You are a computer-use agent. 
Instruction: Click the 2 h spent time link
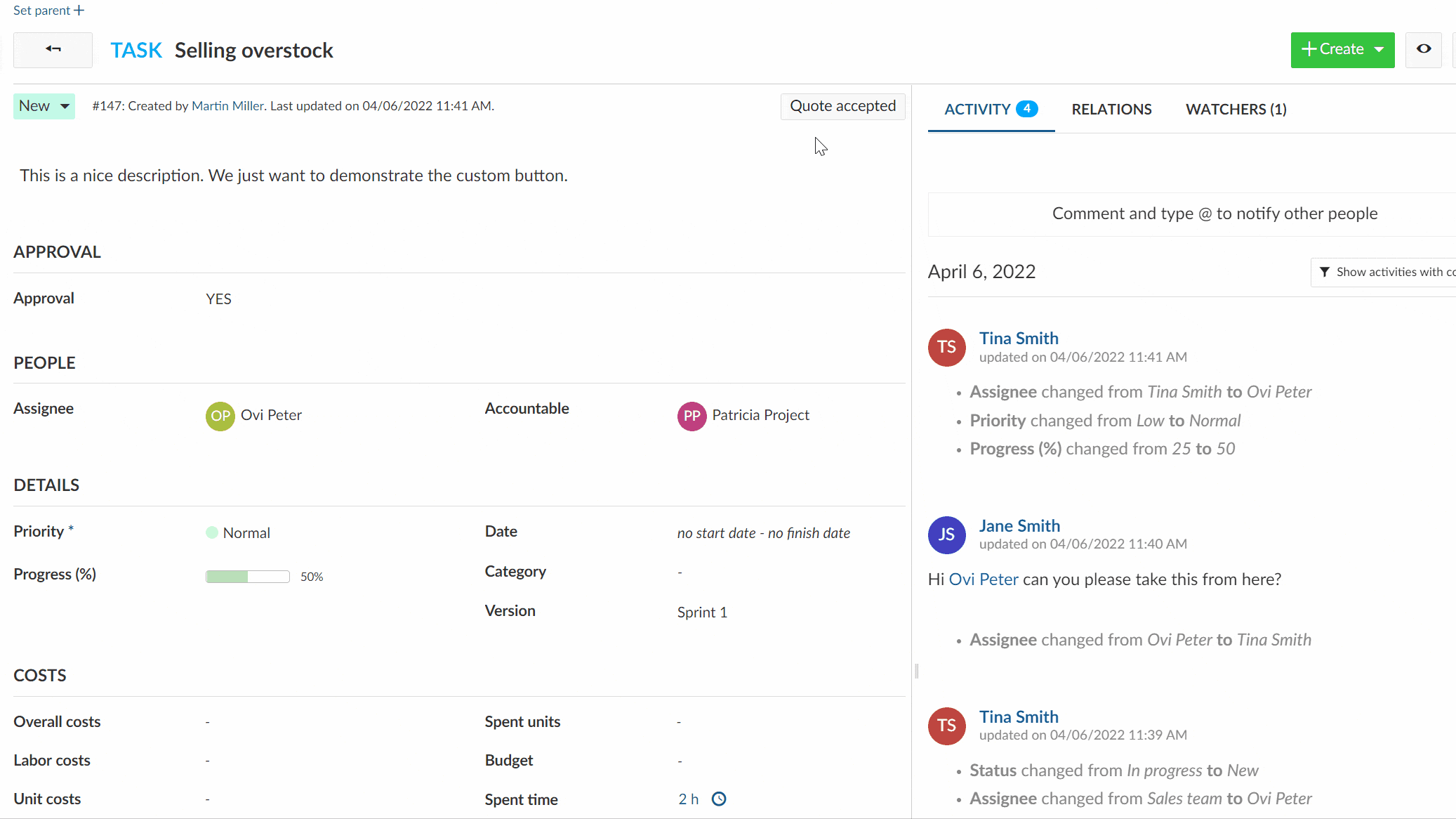coord(688,799)
